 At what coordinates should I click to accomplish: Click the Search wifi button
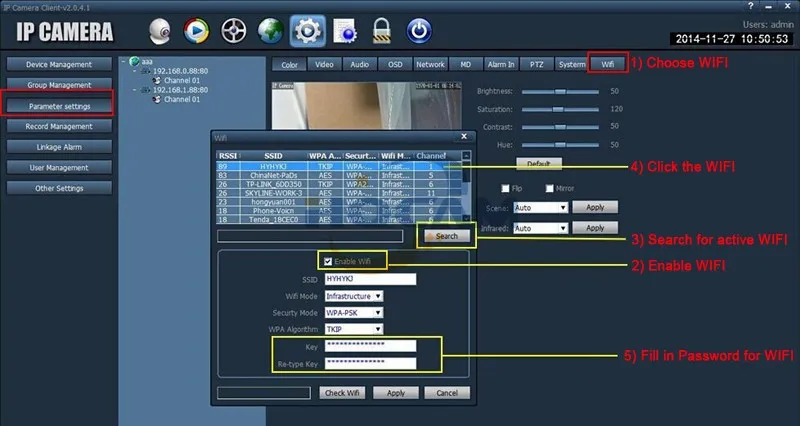446,236
